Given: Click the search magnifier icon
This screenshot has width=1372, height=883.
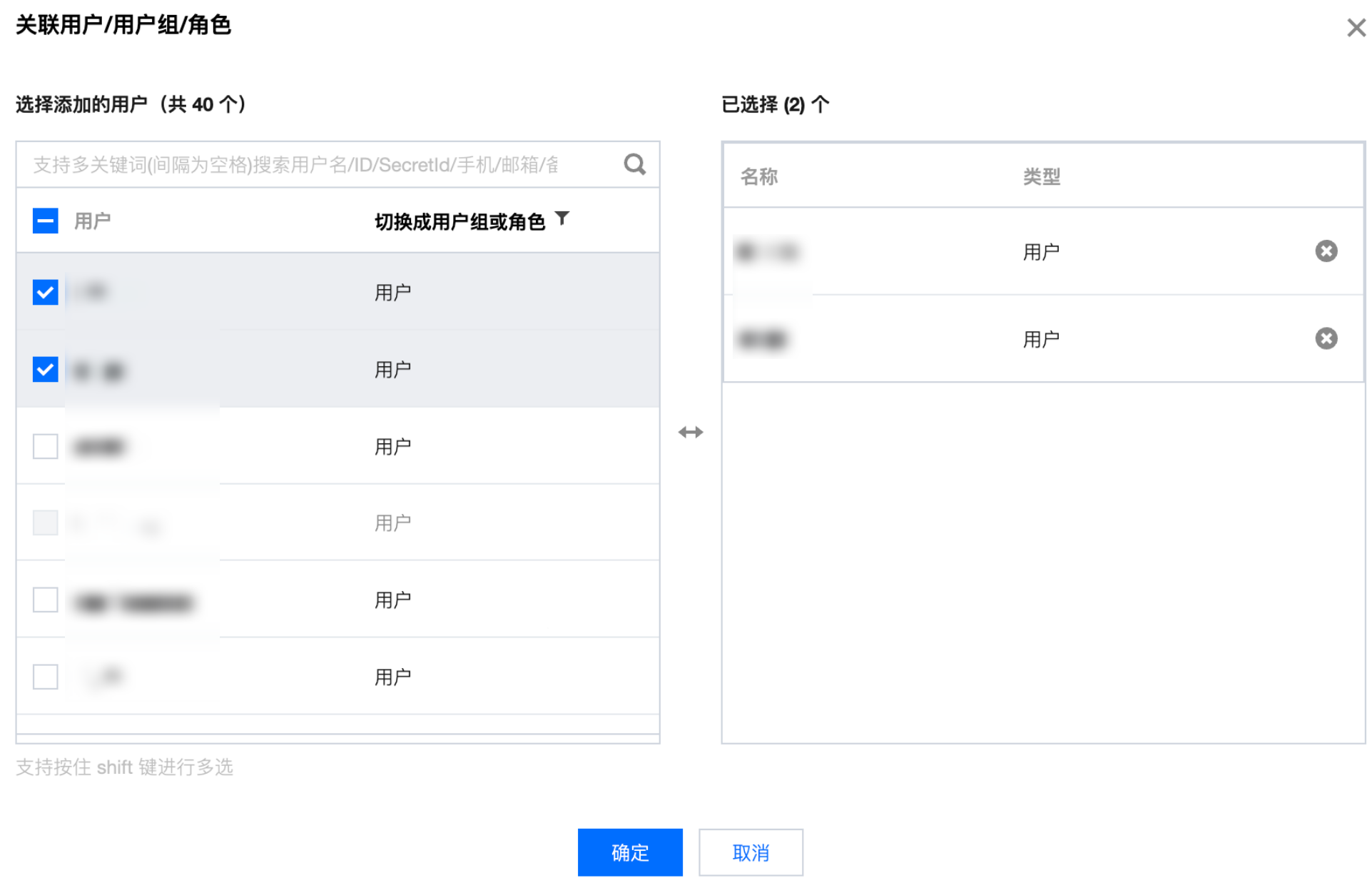Looking at the screenshot, I should pyautogui.click(x=634, y=165).
